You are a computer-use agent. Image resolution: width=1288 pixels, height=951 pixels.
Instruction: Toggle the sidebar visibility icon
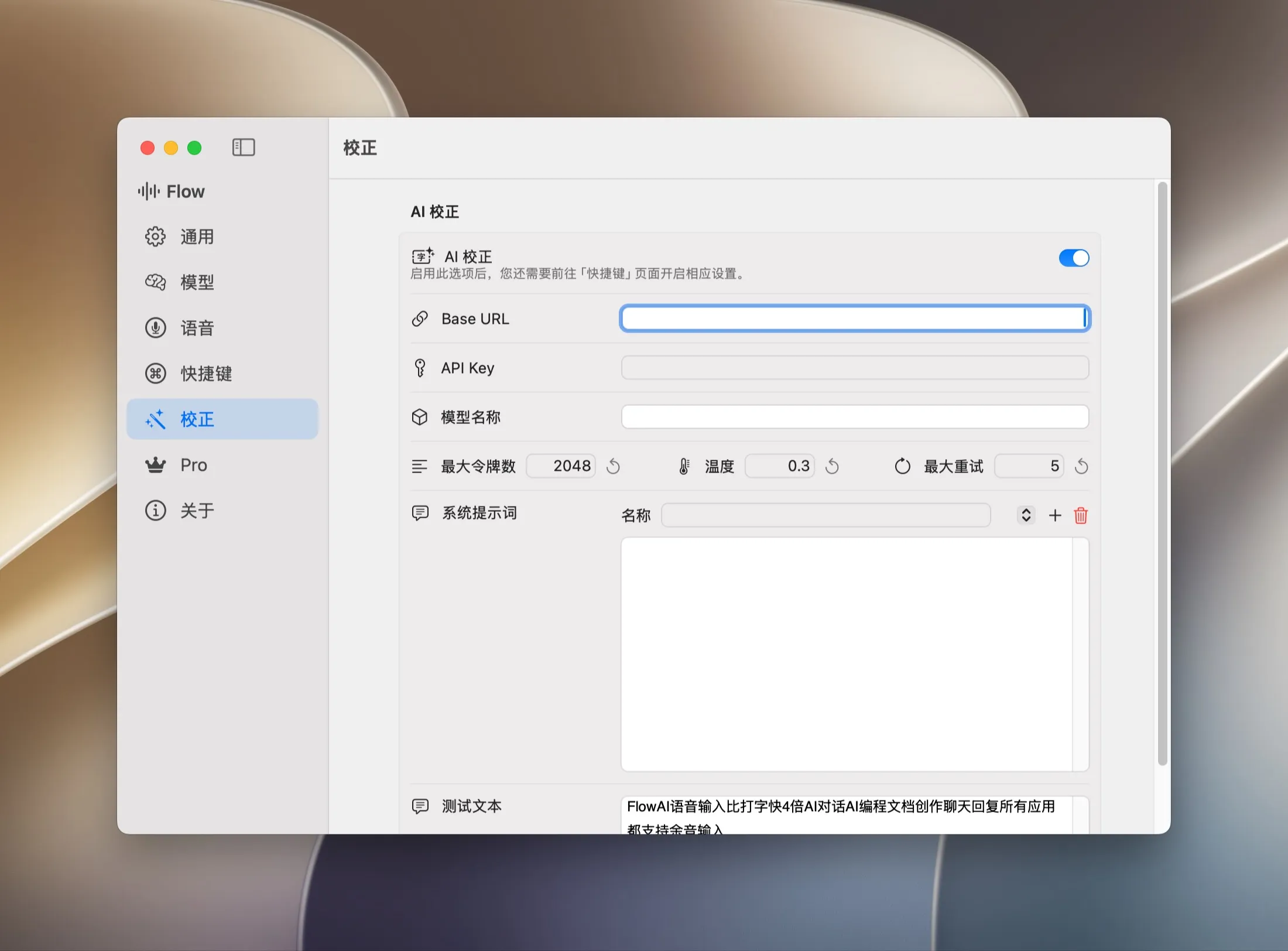click(x=244, y=147)
